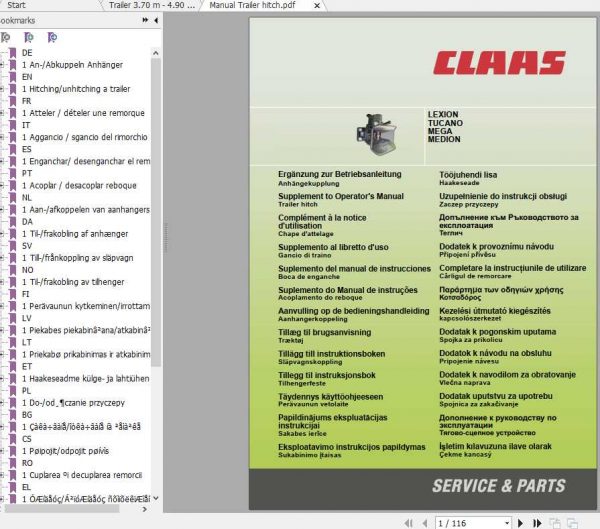Click bookmark icon next to BG
Screen dimensions: 600x529
tap(13, 415)
